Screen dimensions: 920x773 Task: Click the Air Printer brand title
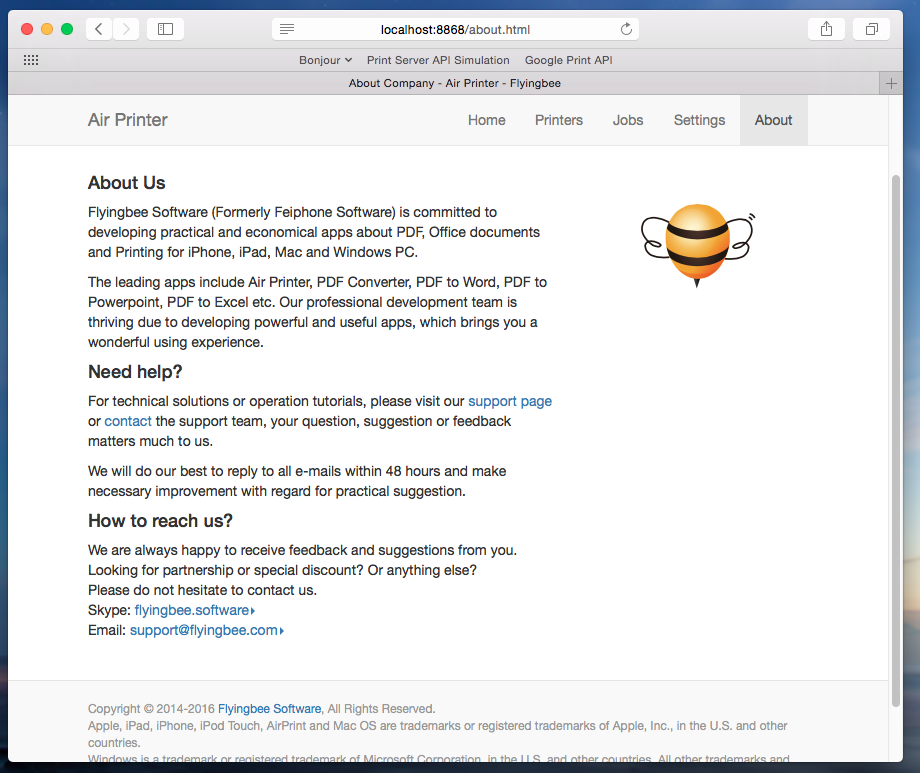point(127,120)
